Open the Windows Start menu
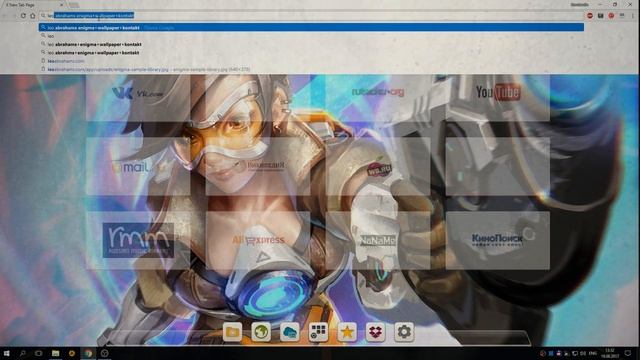This screenshot has height=360, width=640. [7, 353]
